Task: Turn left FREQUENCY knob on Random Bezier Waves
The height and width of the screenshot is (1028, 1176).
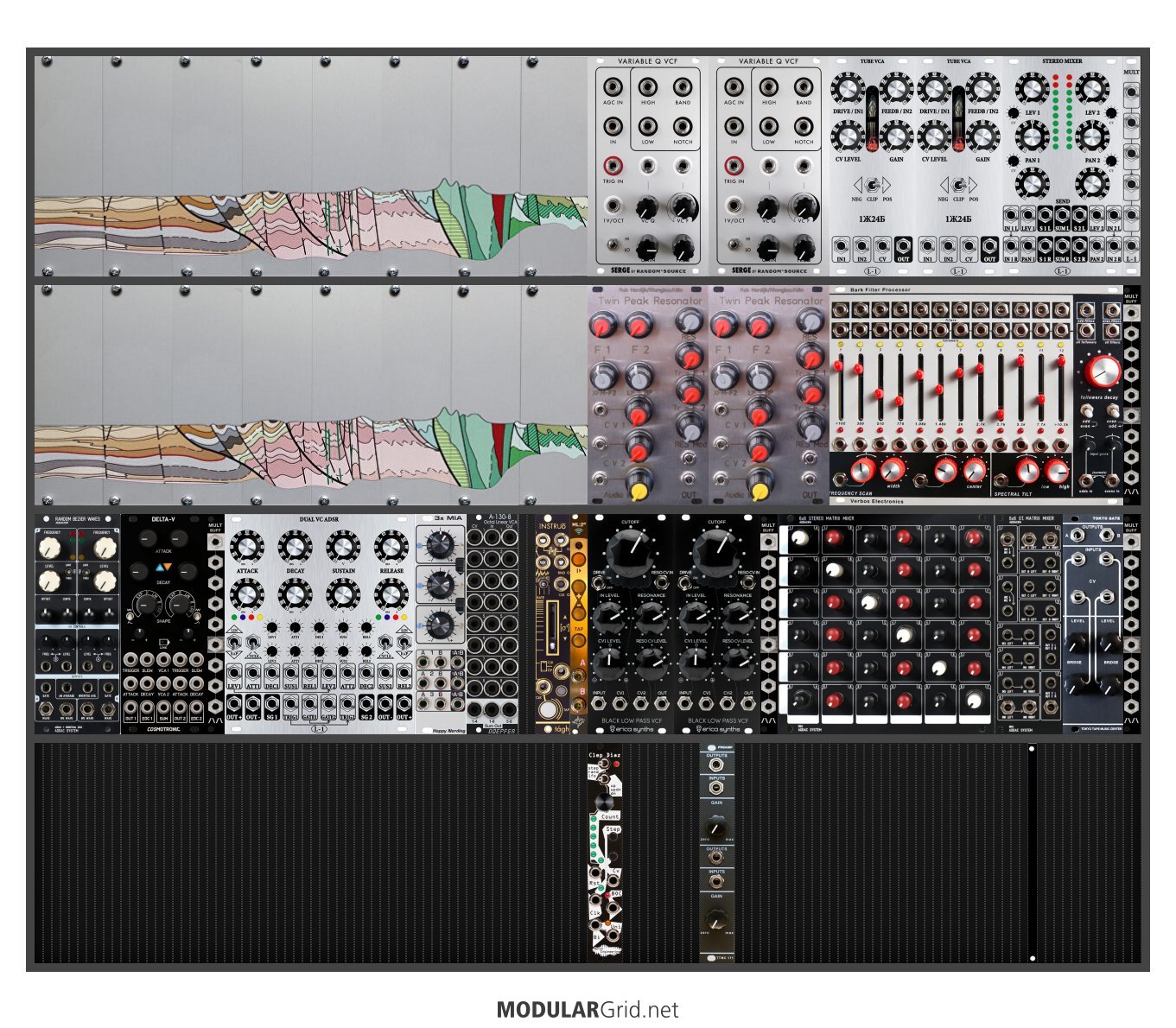Action: click(51, 546)
